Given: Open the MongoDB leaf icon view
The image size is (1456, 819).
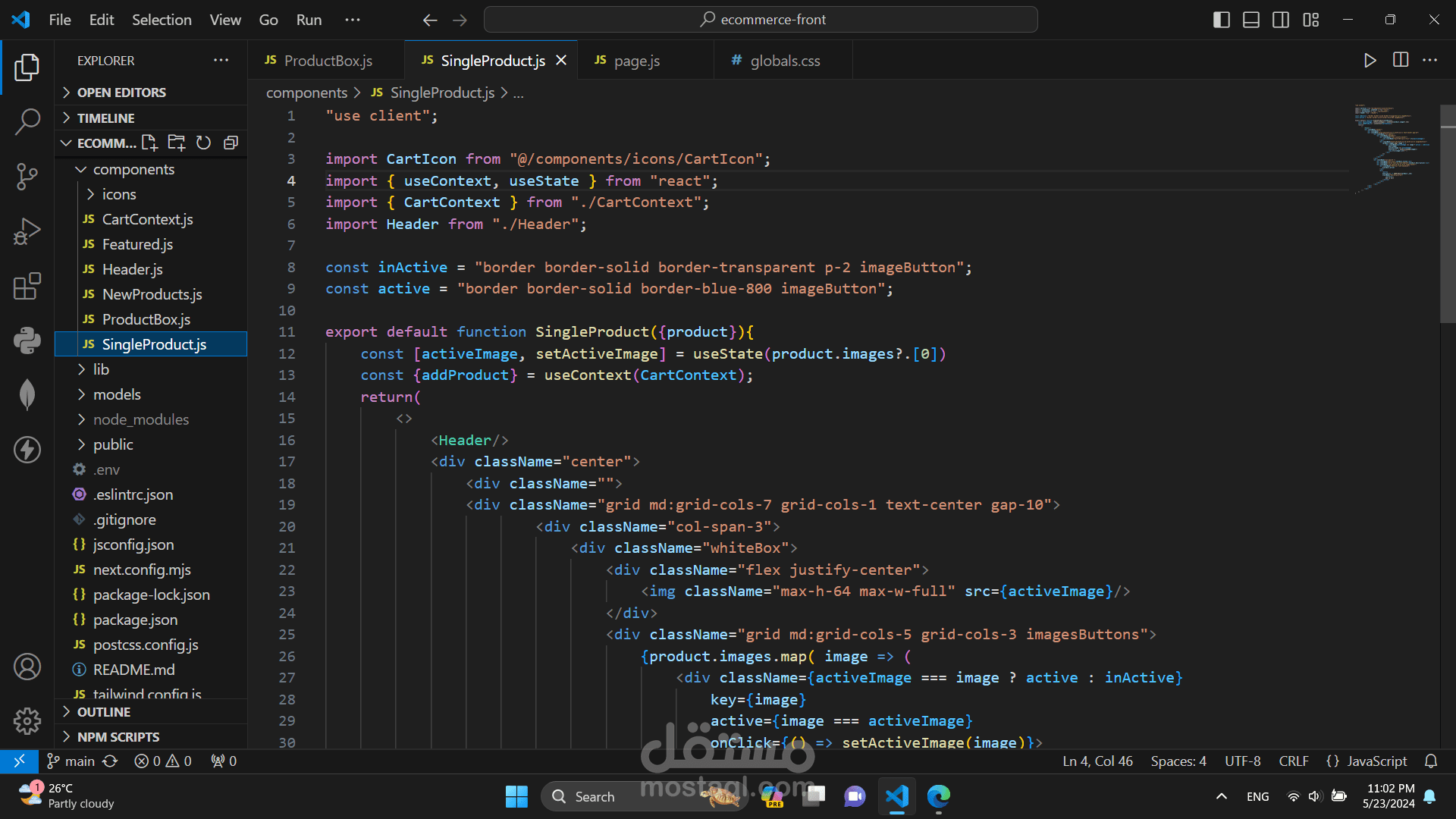Looking at the screenshot, I should 27,394.
